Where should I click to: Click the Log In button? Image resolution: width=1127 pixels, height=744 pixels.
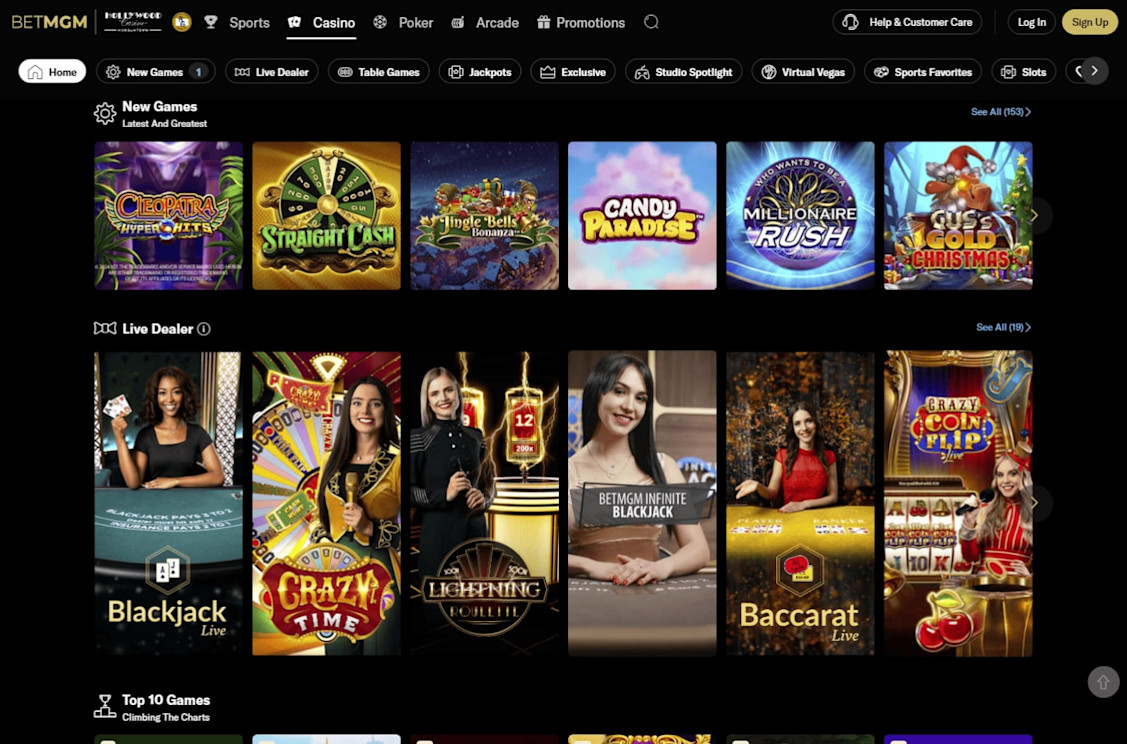(x=1031, y=22)
